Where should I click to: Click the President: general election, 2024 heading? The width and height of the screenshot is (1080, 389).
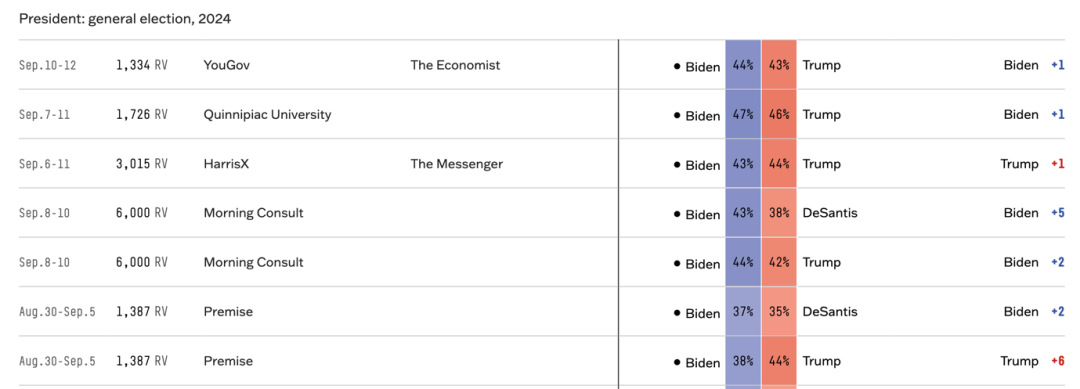pyautogui.click(x=125, y=19)
